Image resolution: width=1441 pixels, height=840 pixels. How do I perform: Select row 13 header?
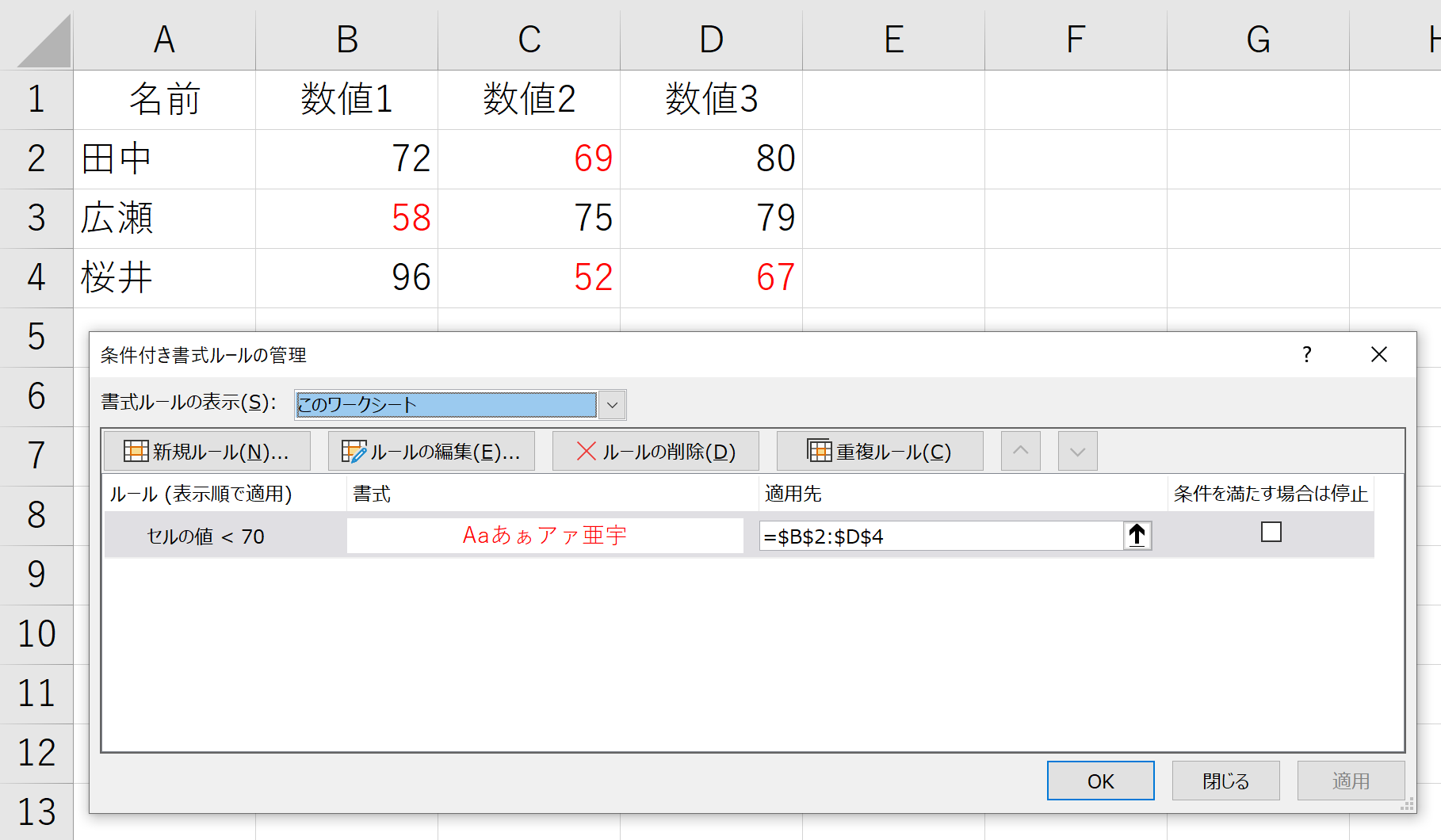coord(36,811)
